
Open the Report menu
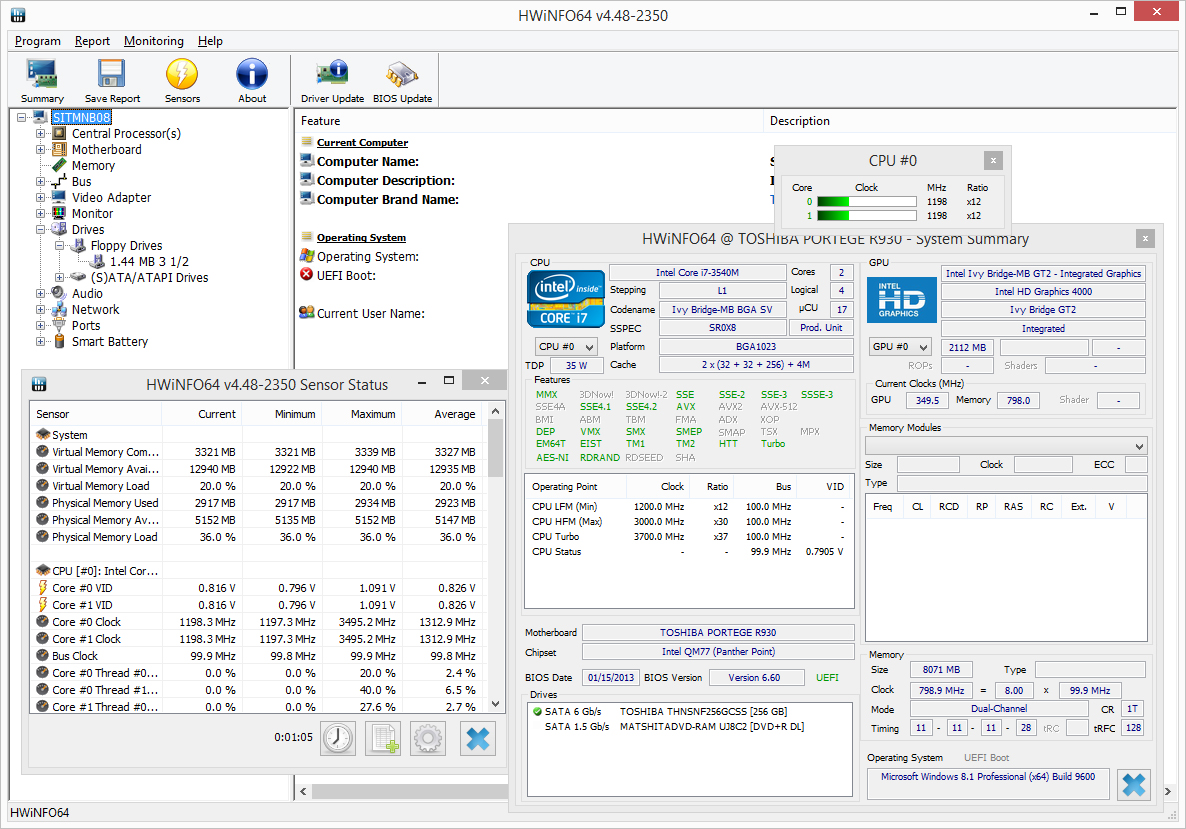92,41
